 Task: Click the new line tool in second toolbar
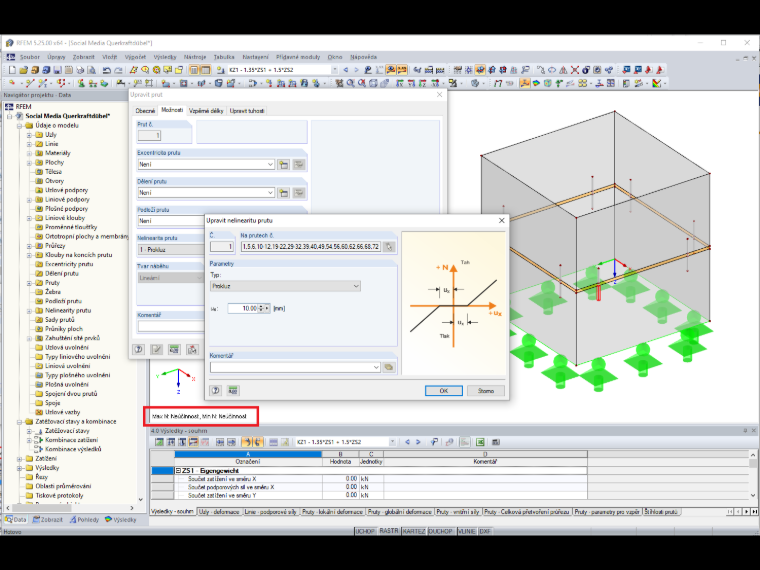point(30,83)
